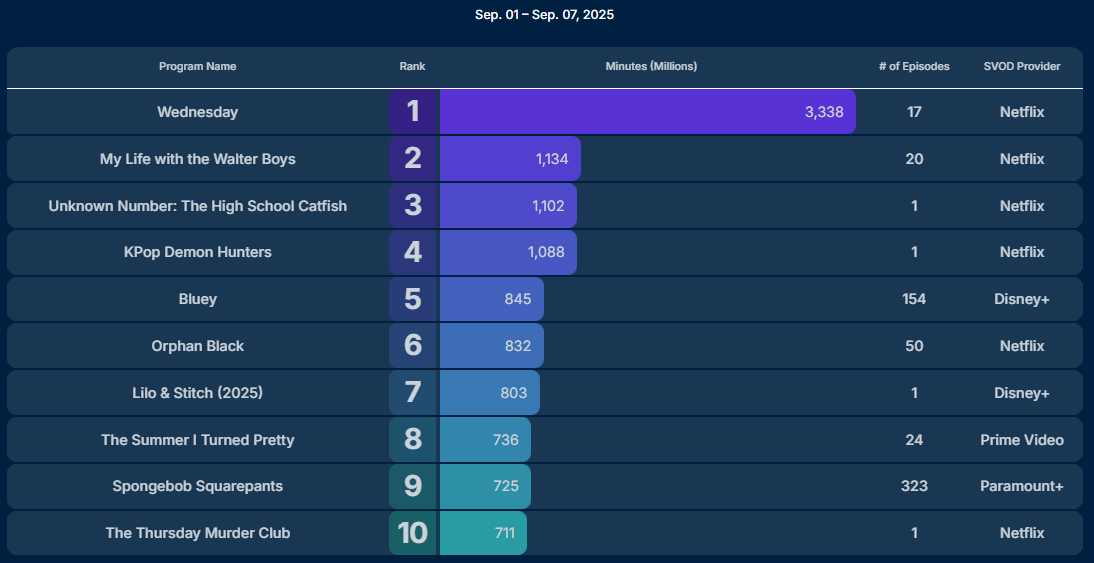Click the Minutes (Millions) column header
The width and height of the screenshot is (1094, 563).
tap(651, 67)
